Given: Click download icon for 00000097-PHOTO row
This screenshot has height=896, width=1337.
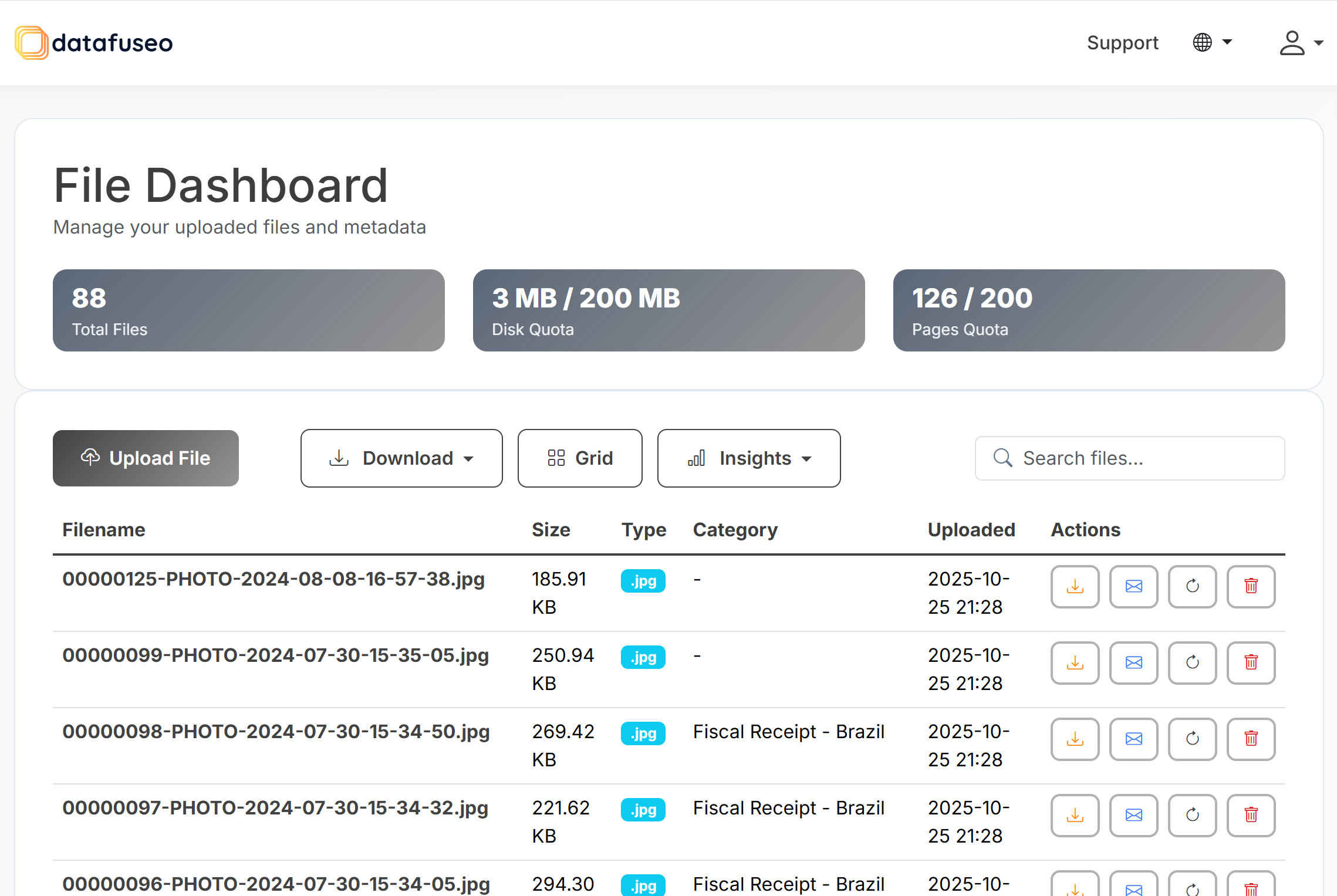Looking at the screenshot, I should [1075, 815].
